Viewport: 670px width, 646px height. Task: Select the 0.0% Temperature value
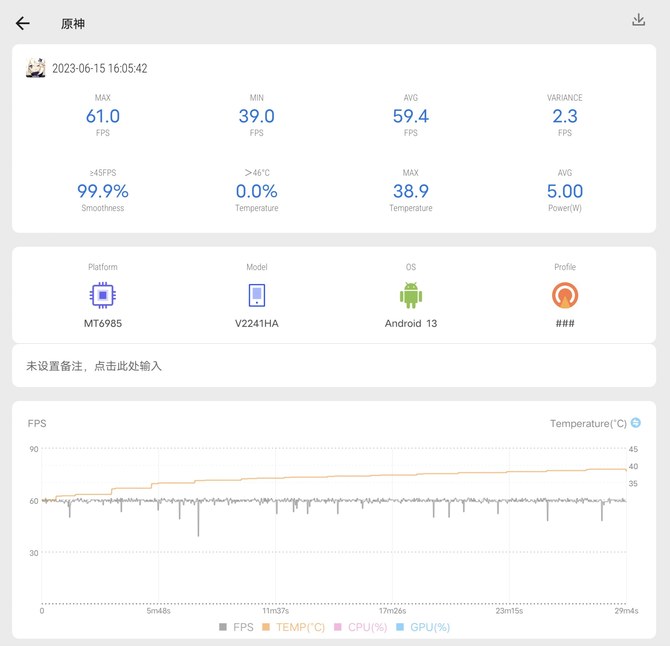(256, 191)
